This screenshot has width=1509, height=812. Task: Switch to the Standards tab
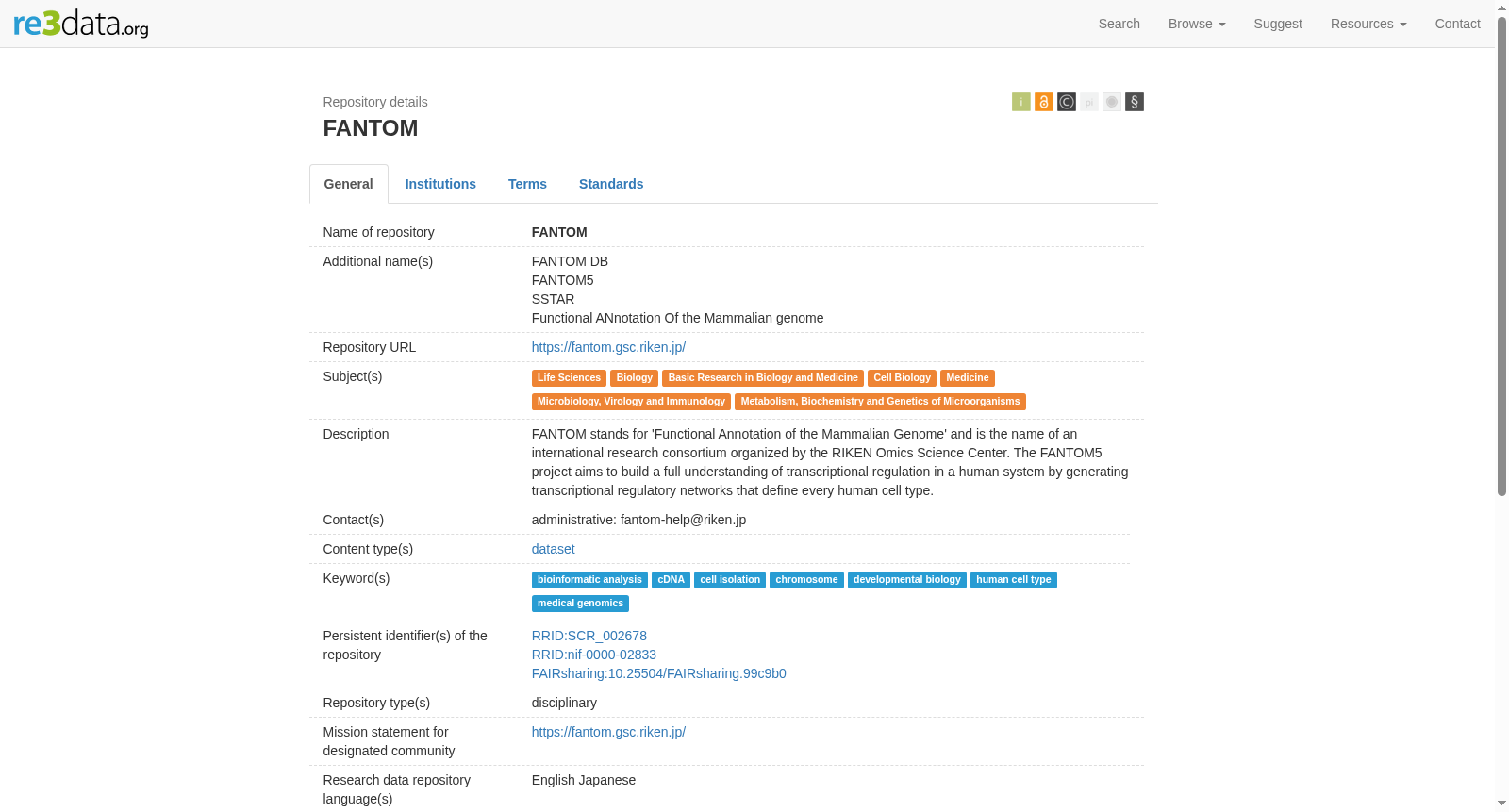611,184
